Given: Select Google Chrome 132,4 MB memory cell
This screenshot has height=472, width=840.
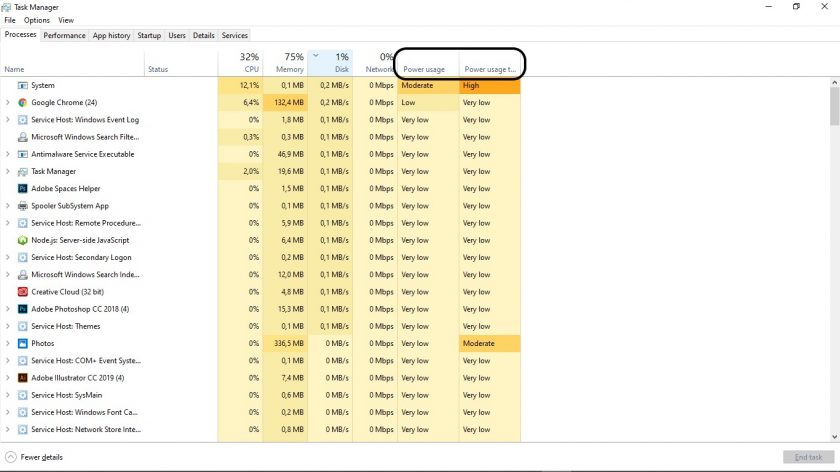Looking at the screenshot, I should click(285, 102).
